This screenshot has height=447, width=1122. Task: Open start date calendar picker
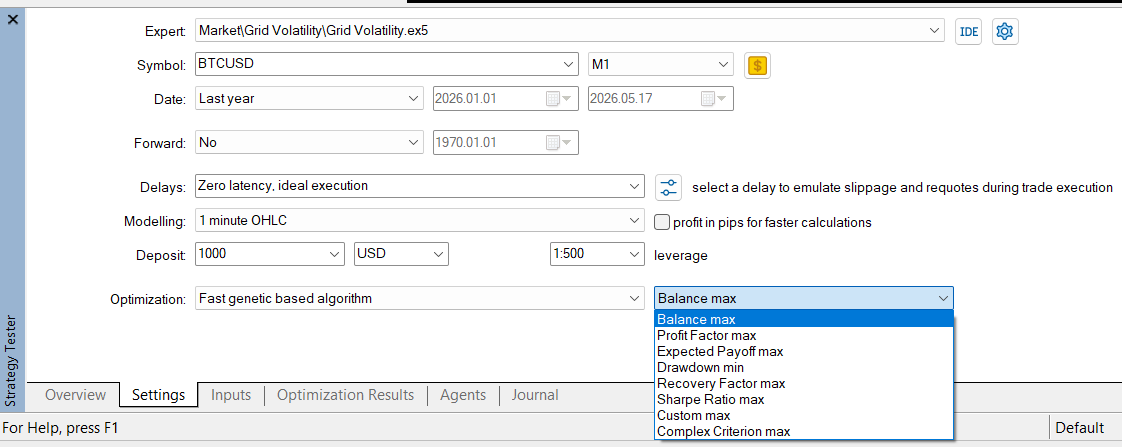click(559, 99)
